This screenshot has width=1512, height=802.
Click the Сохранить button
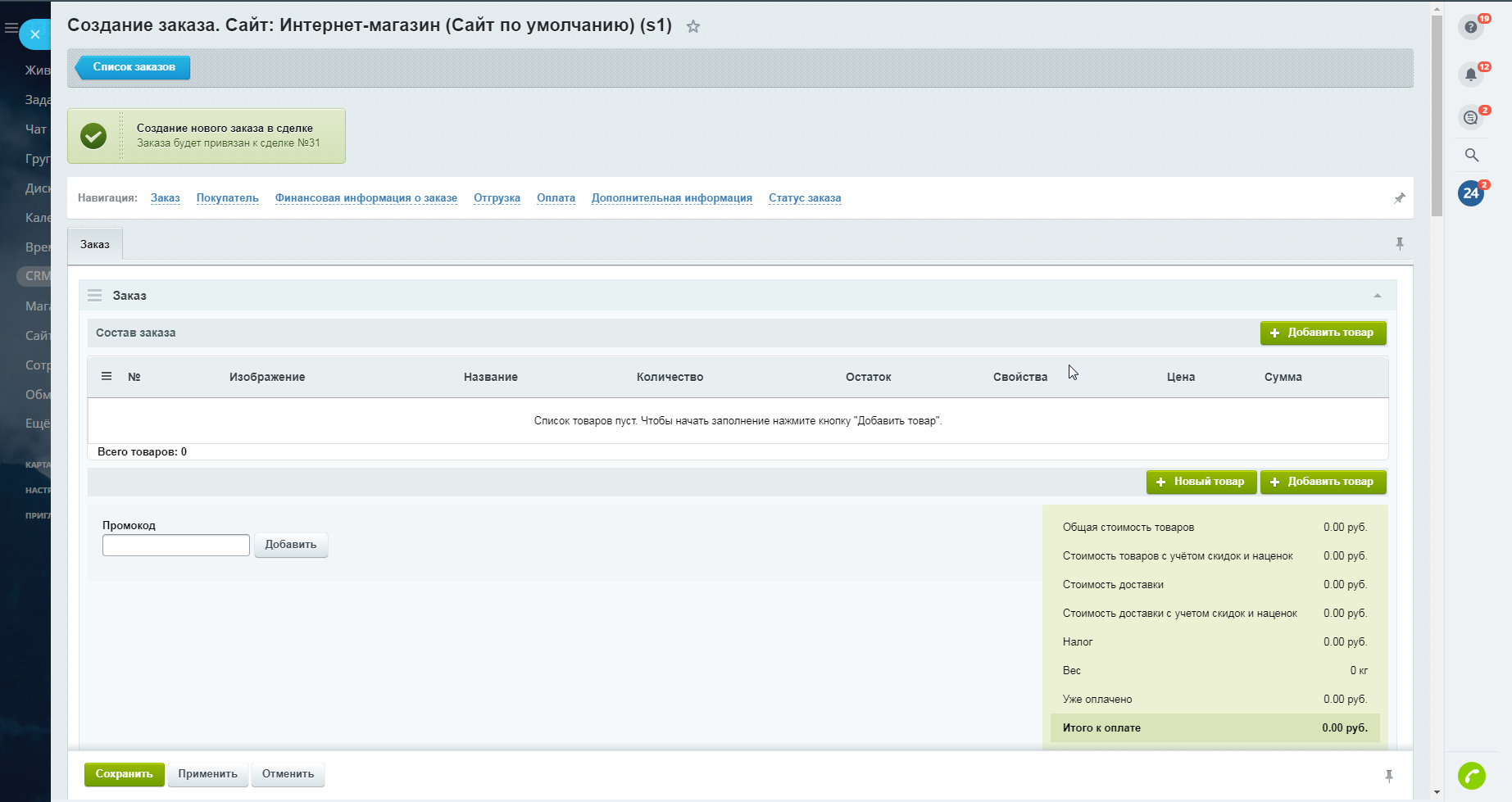[x=124, y=774]
